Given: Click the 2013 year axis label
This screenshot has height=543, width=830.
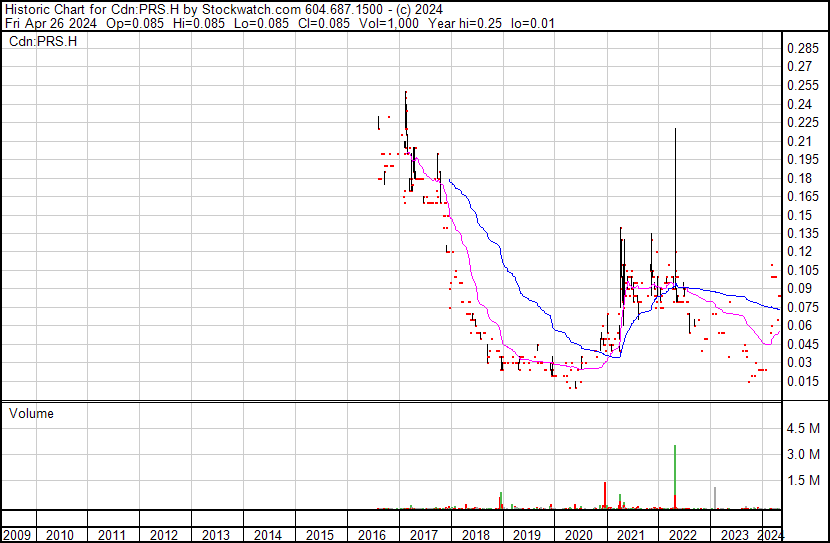Looking at the screenshot, I should (215, 535).
